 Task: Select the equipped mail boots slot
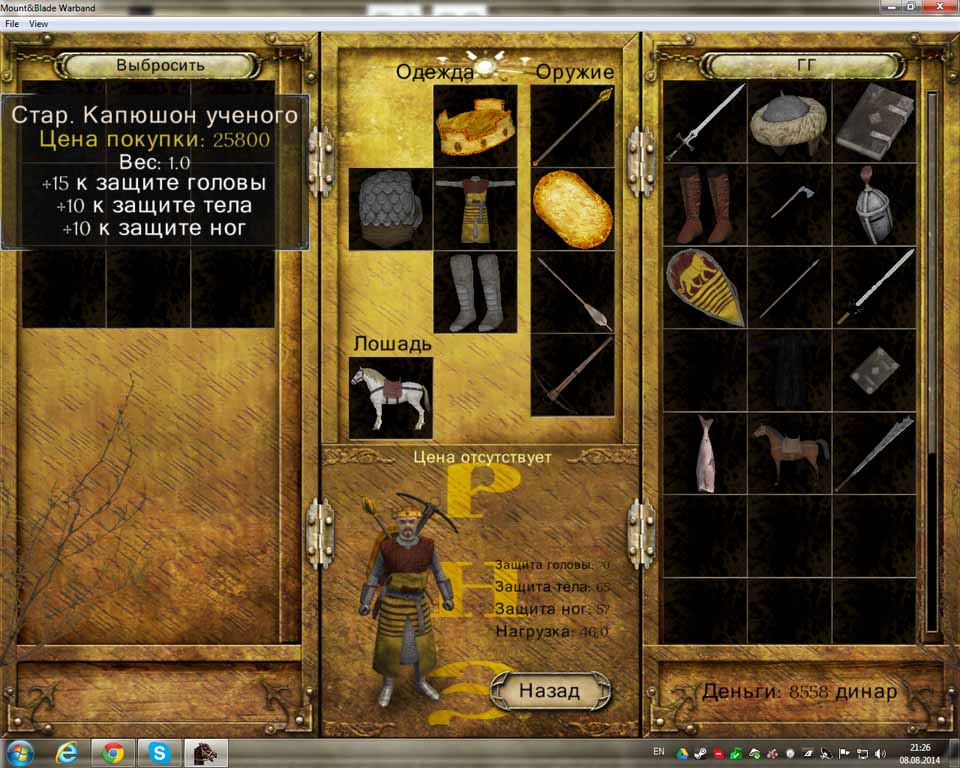point(475,292)
